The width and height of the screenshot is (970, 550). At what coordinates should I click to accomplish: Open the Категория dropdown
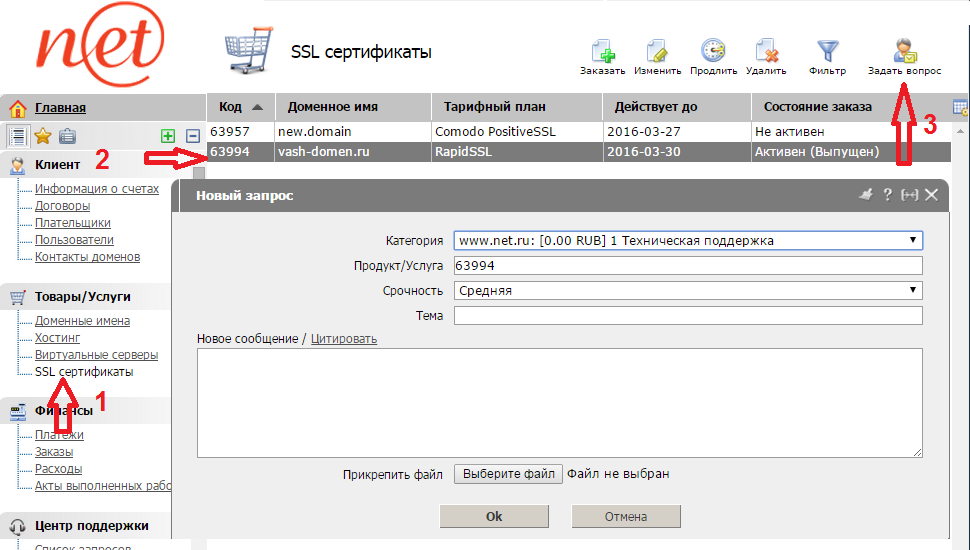click(x=688, y=241)
